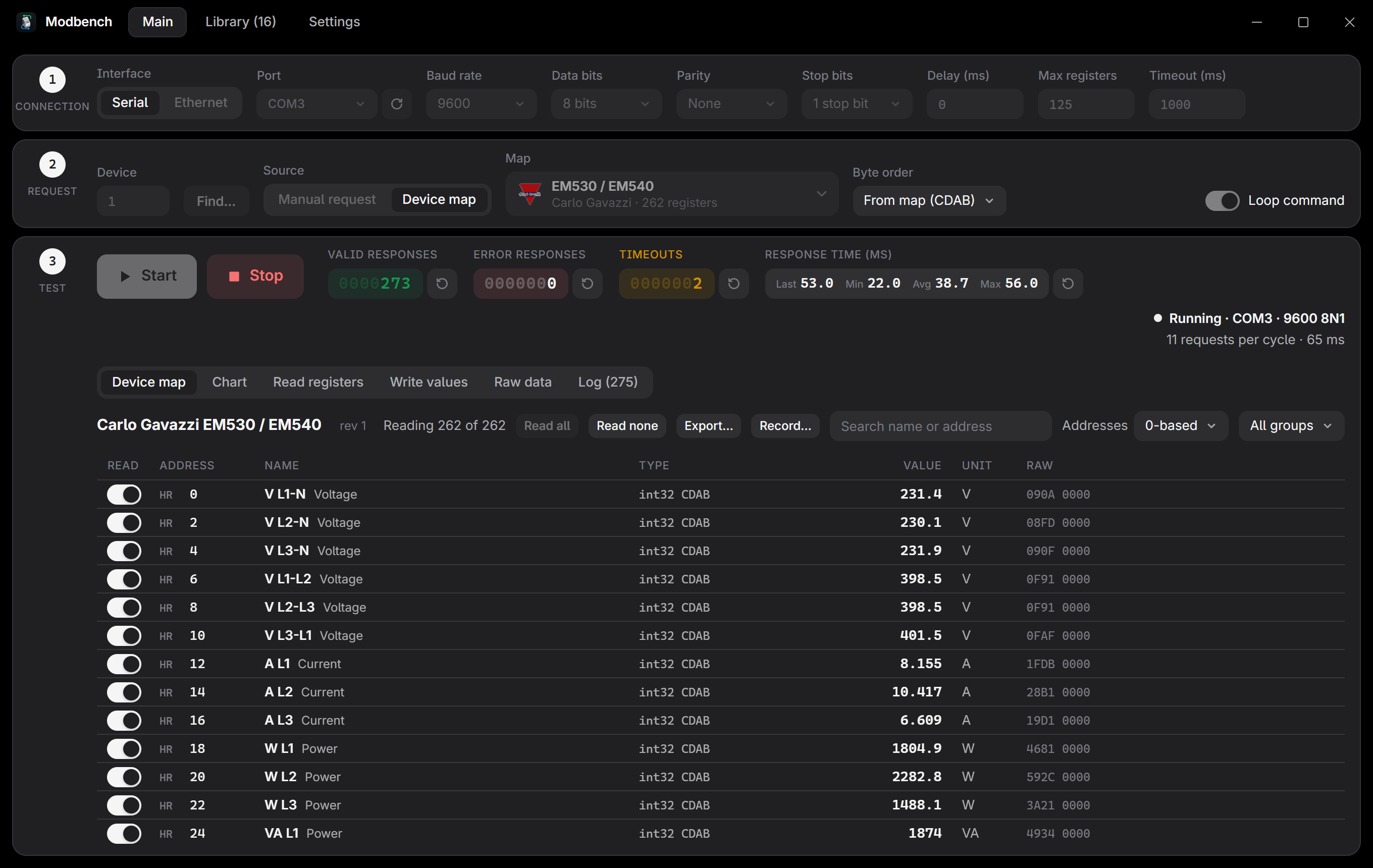This screenshot has width=1373, height=868.
Task: Open the Log (275) tab
Action: click(608, 382)
